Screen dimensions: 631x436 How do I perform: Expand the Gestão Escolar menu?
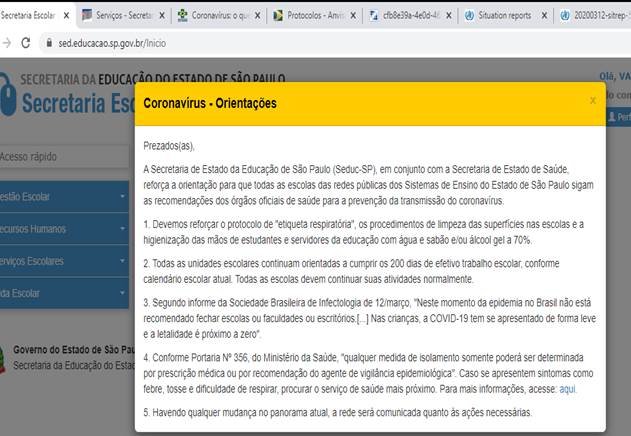(64, 196)
